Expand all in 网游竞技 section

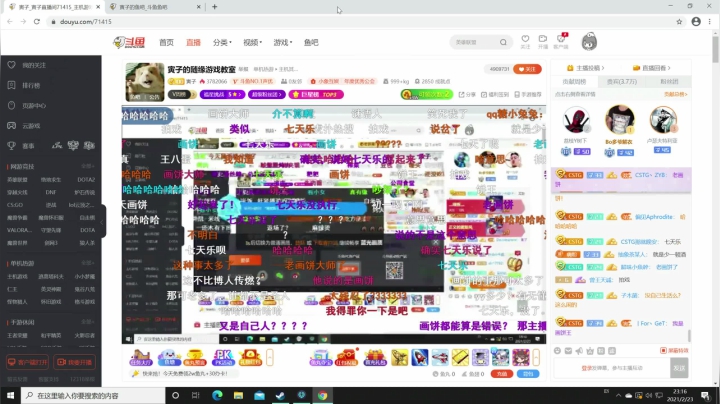(87, 166)
